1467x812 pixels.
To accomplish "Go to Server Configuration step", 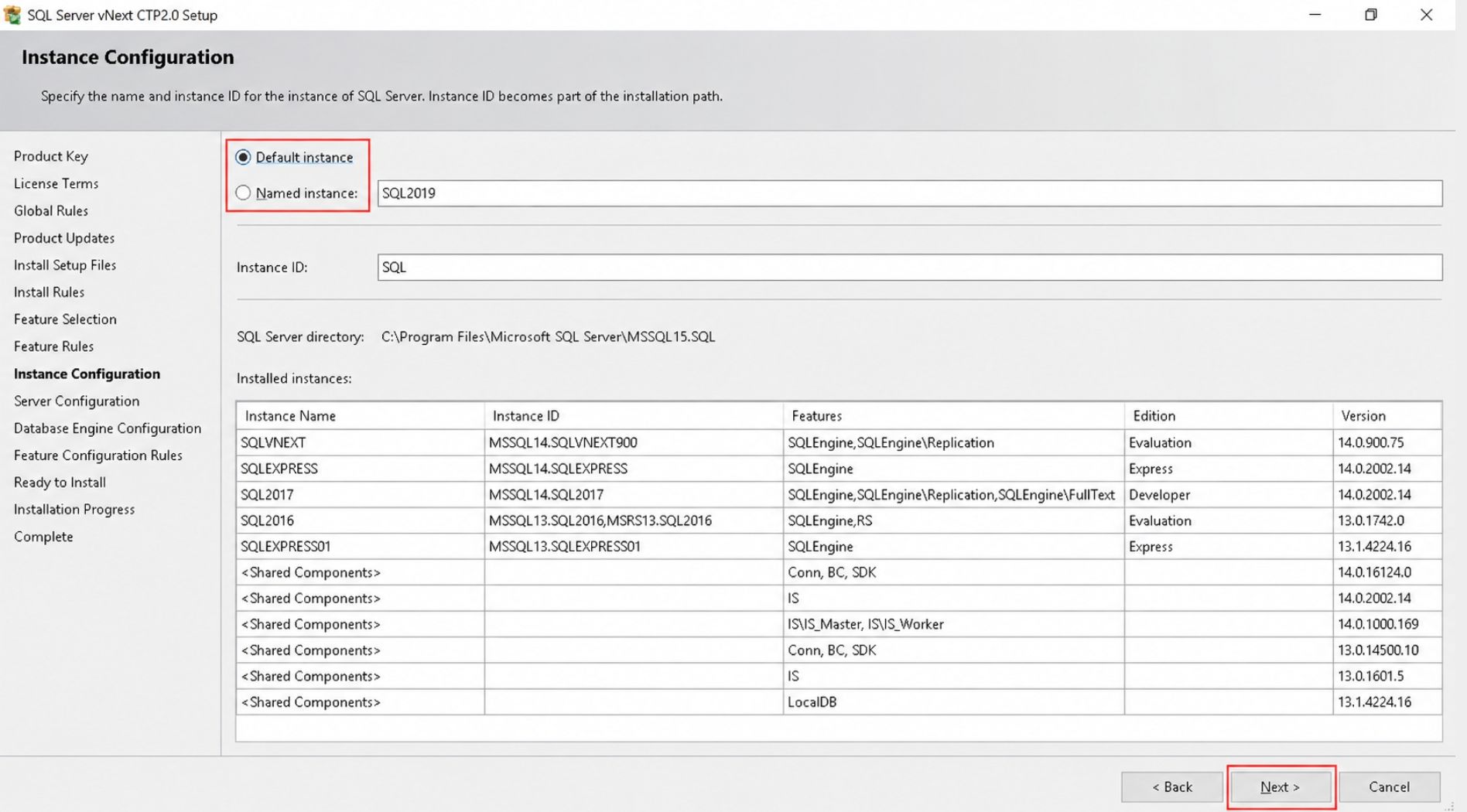I will tap(77, 401).
